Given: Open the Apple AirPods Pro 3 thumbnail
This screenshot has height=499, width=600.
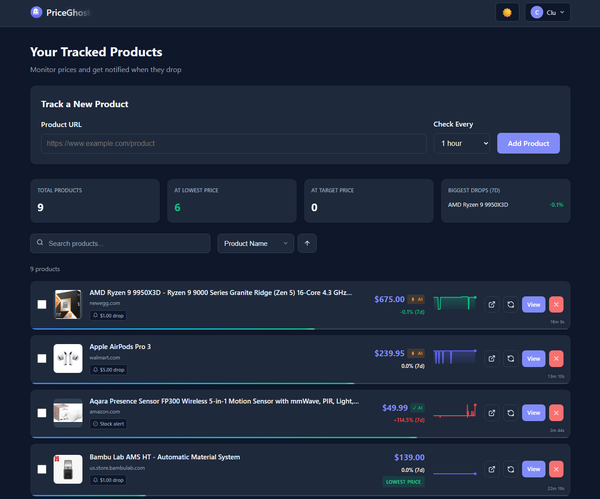Looking at the screenshot, I should click(x=68, y=358).
